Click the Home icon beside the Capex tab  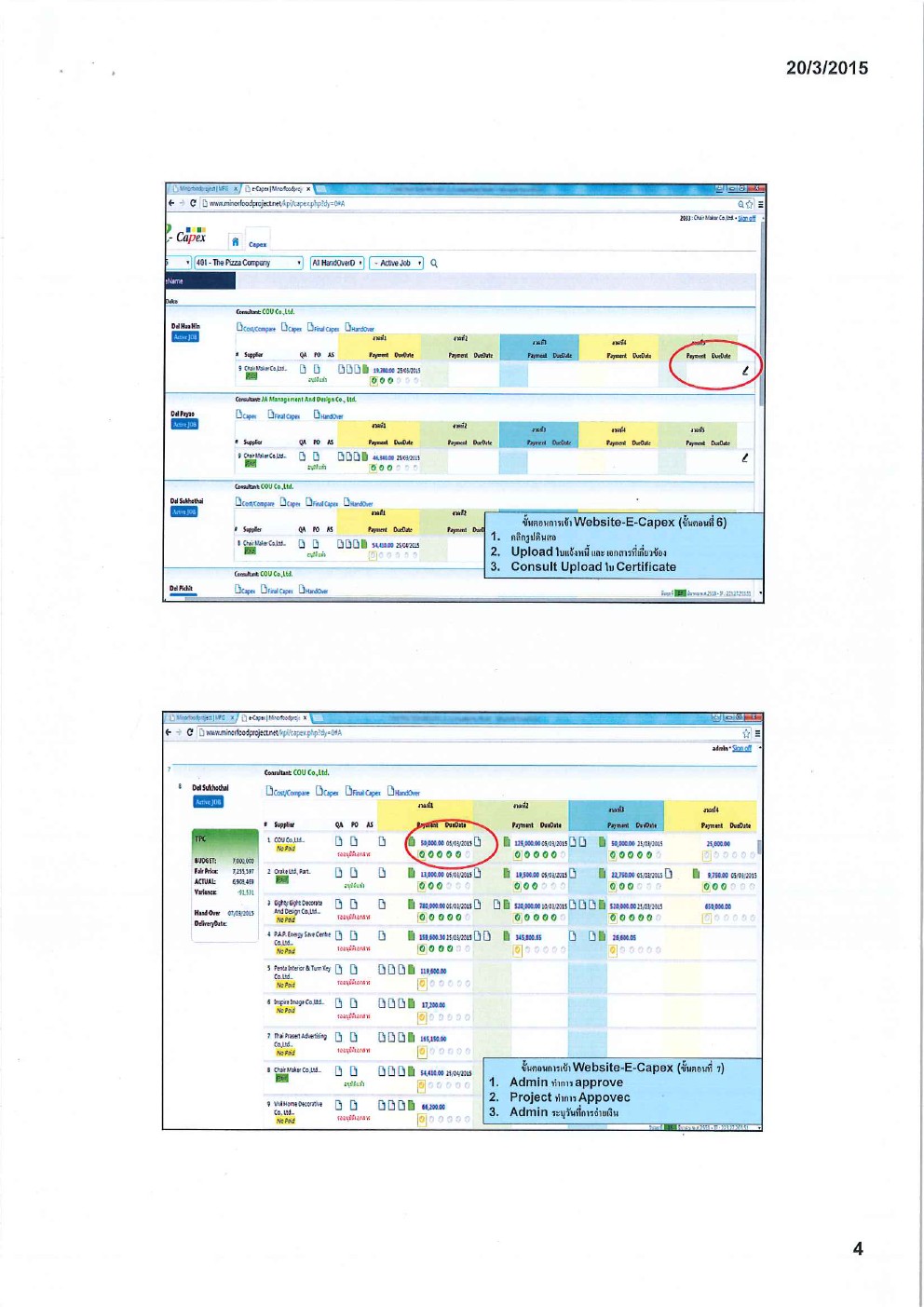tap(236, 242)
